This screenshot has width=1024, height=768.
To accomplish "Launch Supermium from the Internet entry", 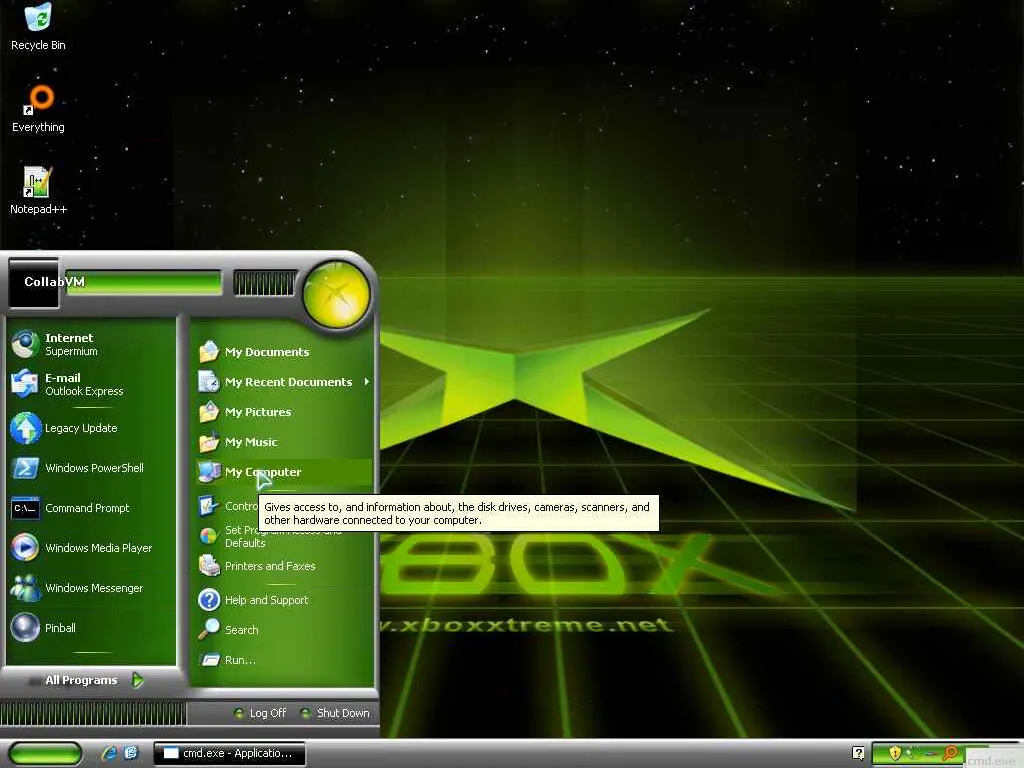I will click(x=90, y=344).
